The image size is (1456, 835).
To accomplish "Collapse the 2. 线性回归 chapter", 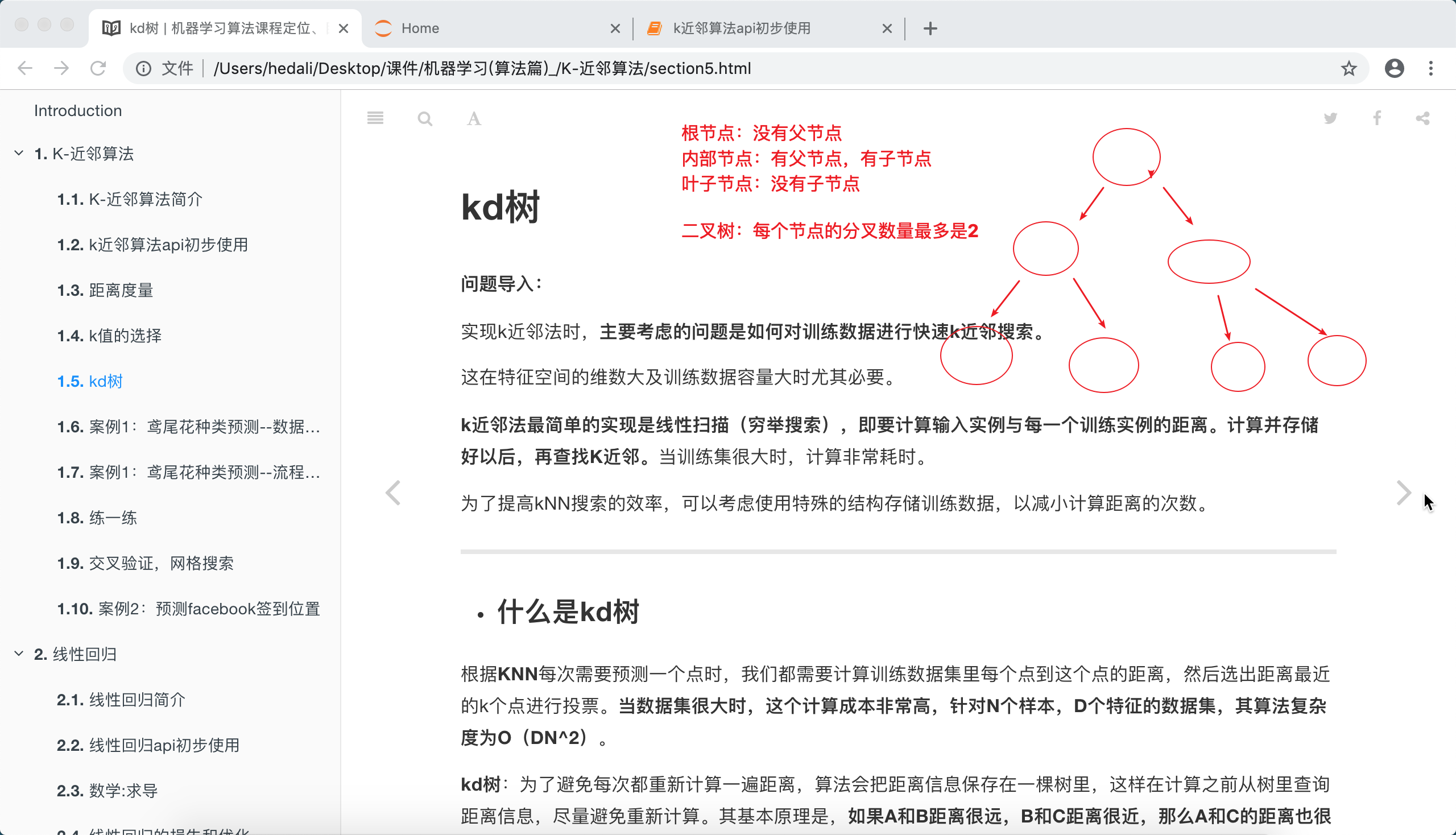I will 19,654.
